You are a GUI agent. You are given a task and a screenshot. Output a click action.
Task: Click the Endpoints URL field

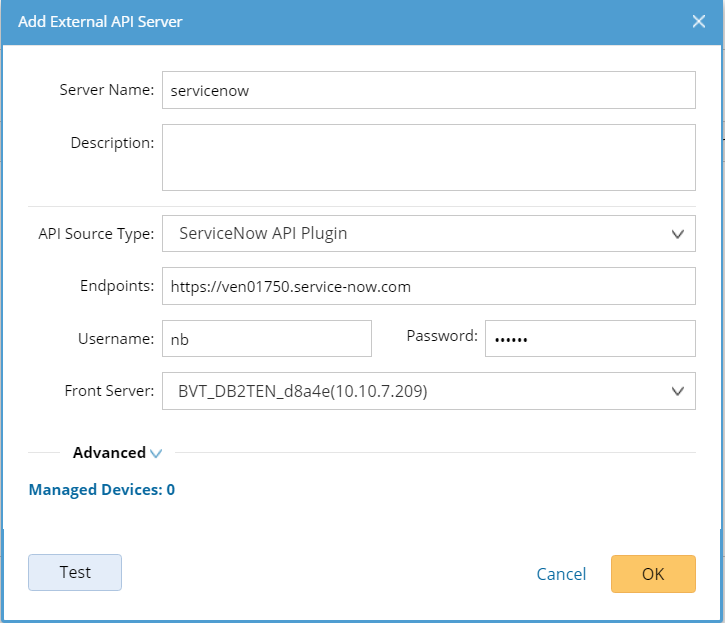point(428,286)
